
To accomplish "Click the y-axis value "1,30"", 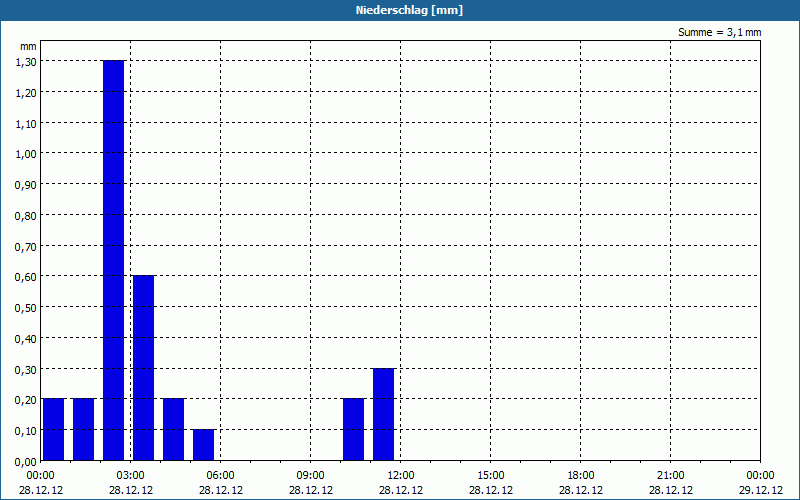I will [x=26, y=62].
